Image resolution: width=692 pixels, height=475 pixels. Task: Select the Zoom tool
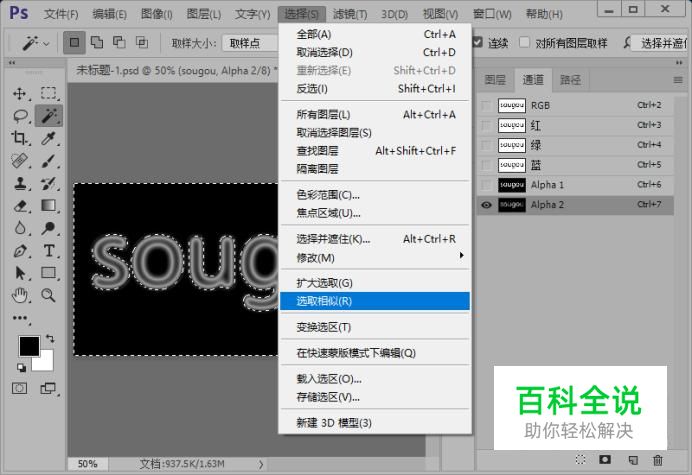(48, 295)
